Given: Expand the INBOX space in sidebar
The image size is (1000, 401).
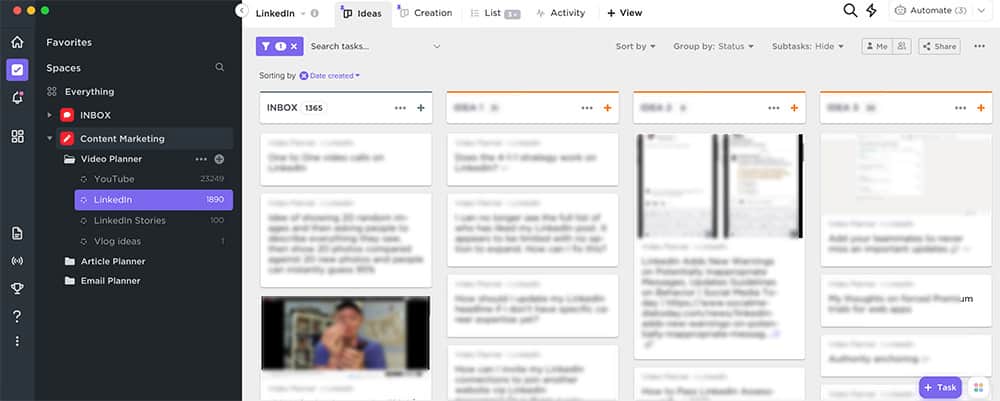Looking at the screenshot, I should (x=50, y=115).
